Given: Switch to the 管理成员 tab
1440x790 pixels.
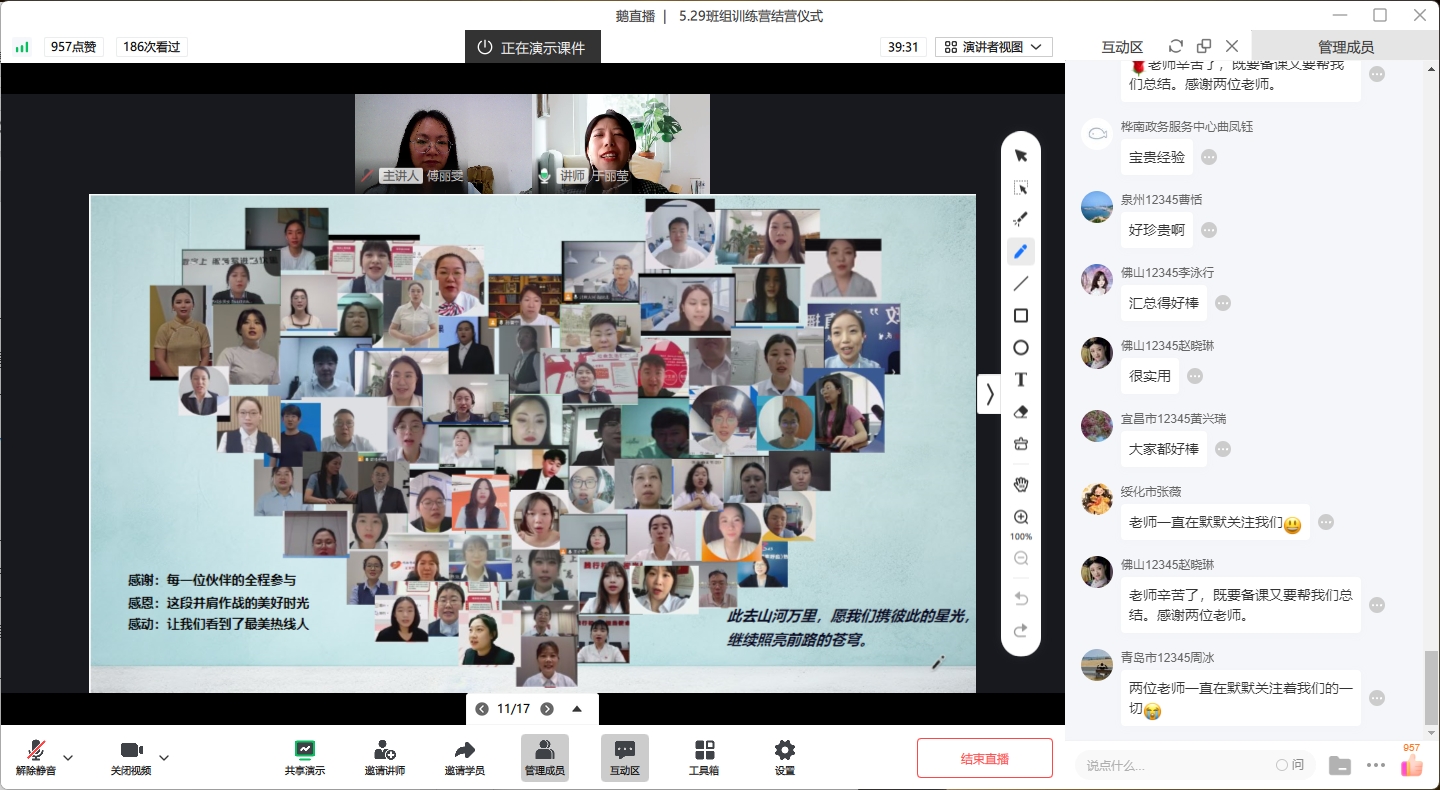Looking at the screenshot, I should [x=1345, y=47].
